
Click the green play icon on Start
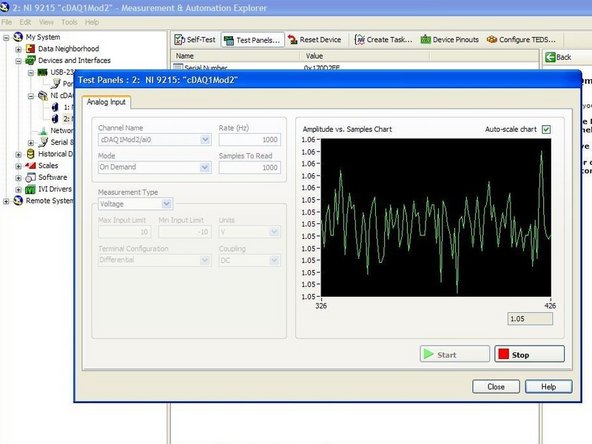[428, 354]
